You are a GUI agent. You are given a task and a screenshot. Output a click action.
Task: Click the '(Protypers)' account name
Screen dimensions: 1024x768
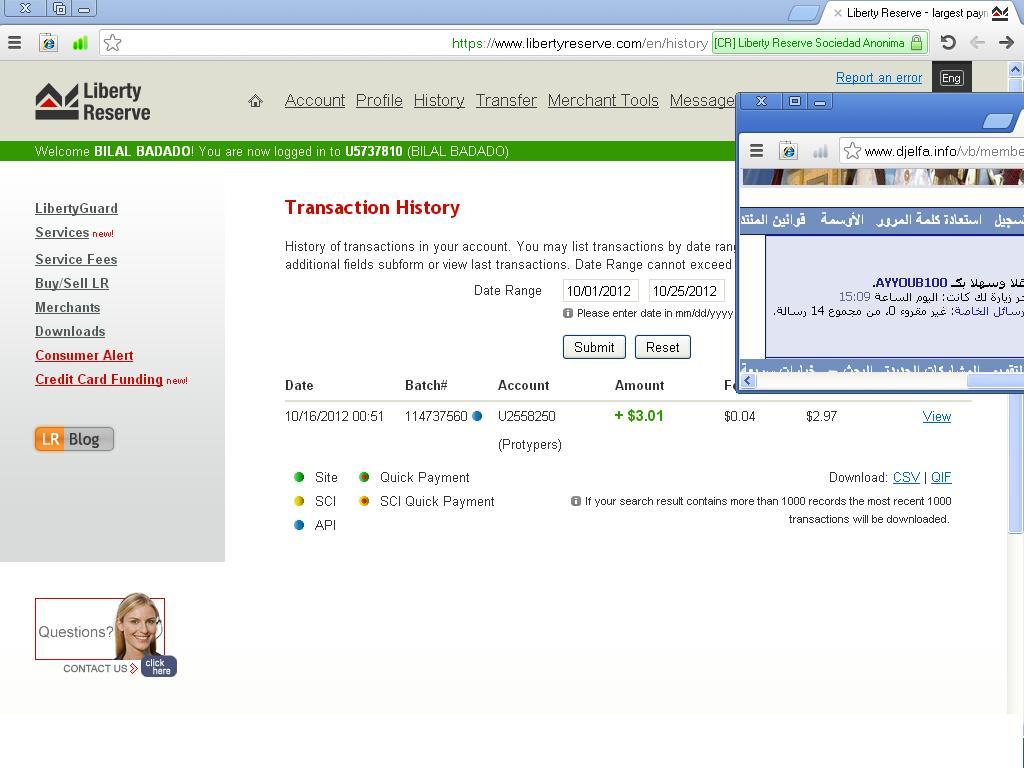(530, 445)
